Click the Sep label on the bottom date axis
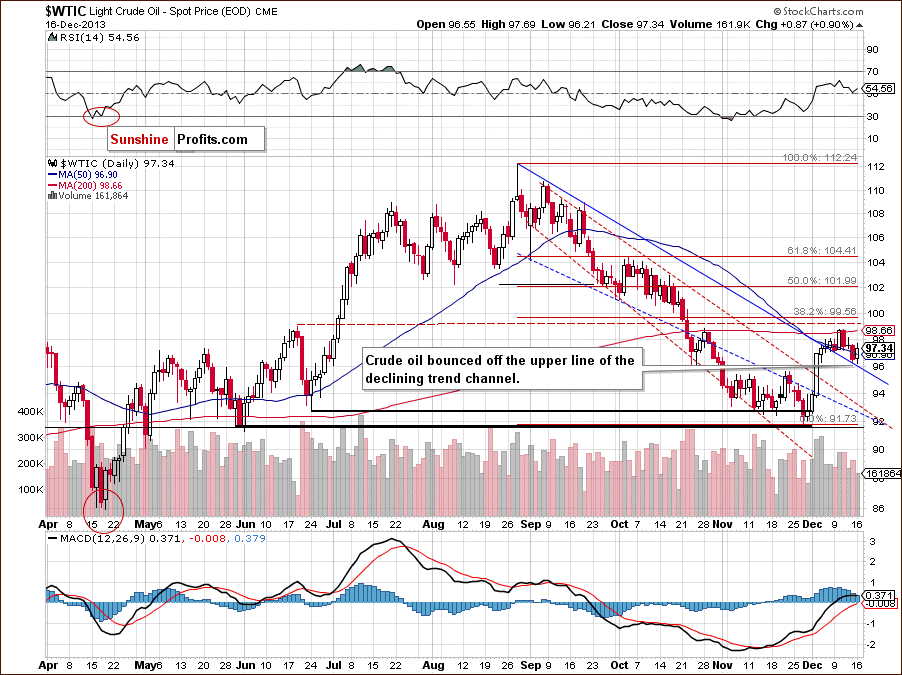 530,665
